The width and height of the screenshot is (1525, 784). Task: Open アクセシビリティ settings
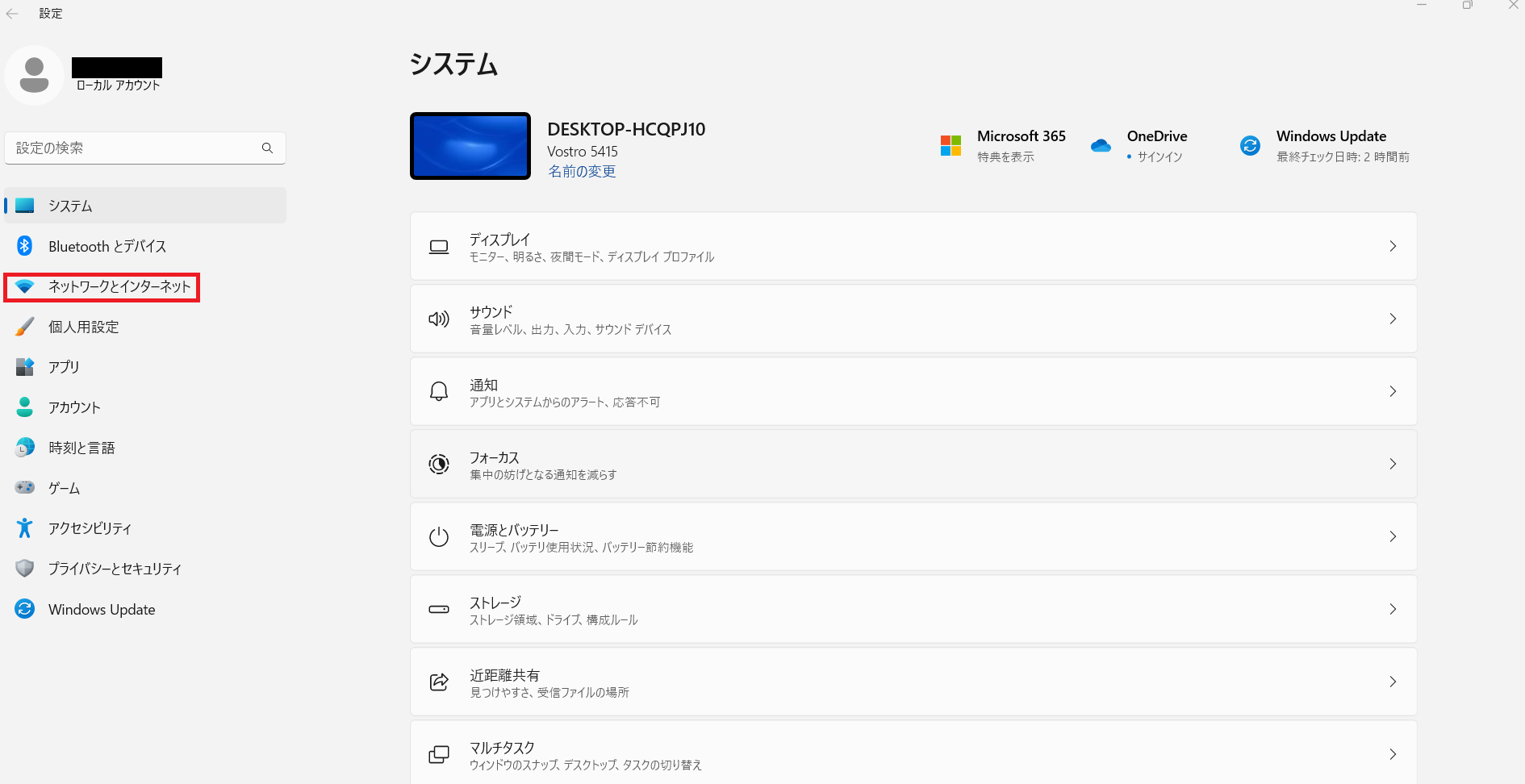click(x=145, y=528)
